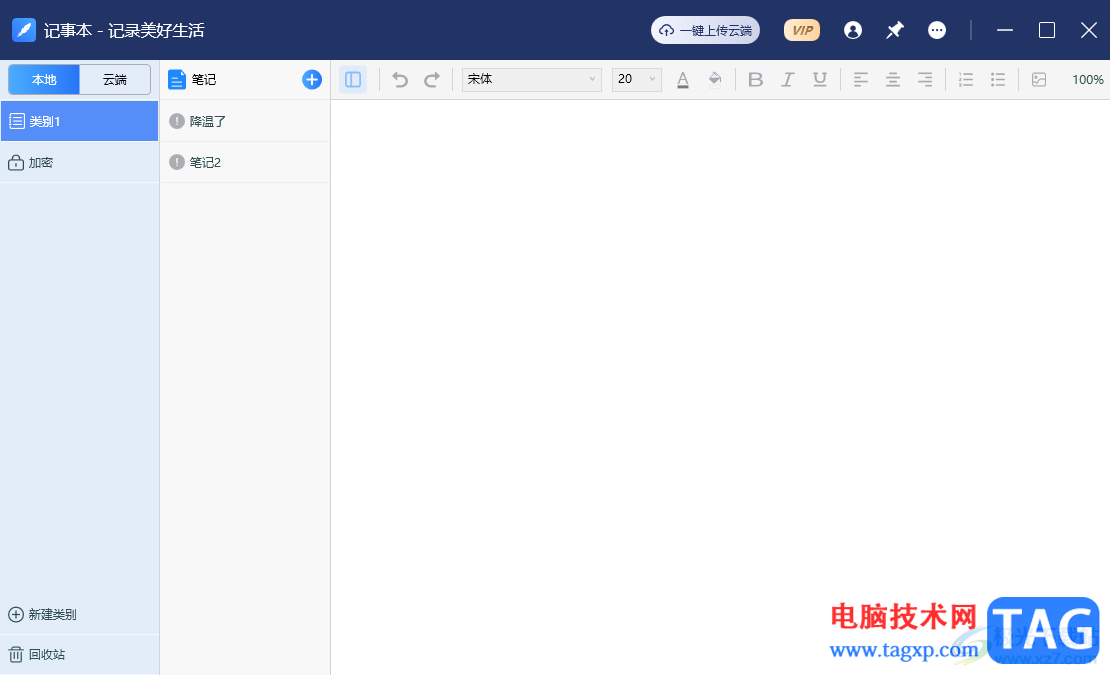Redo the last edit
1110x675 pixels.
[432, 79]
